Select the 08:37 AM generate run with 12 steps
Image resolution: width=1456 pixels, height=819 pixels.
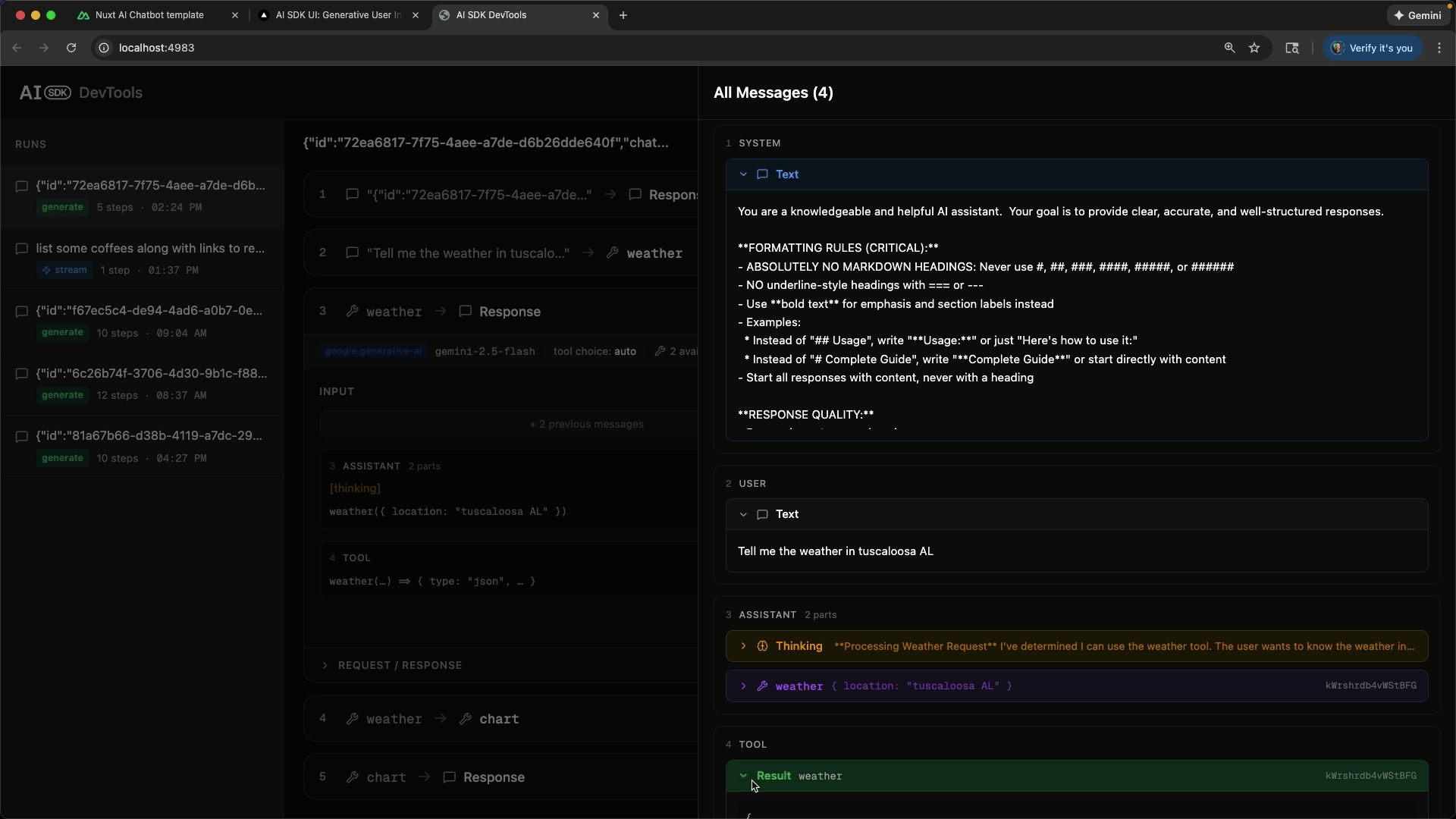(x=143, y=384)
